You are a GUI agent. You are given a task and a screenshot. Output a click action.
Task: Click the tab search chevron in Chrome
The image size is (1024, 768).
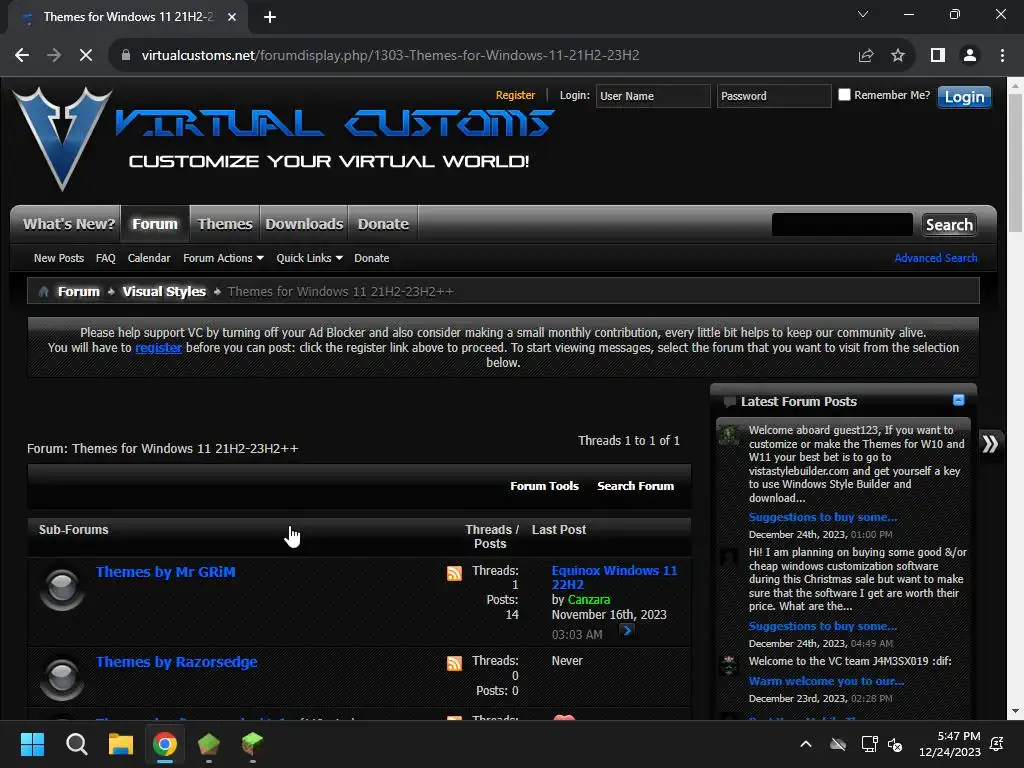click(x=863, y=14)
